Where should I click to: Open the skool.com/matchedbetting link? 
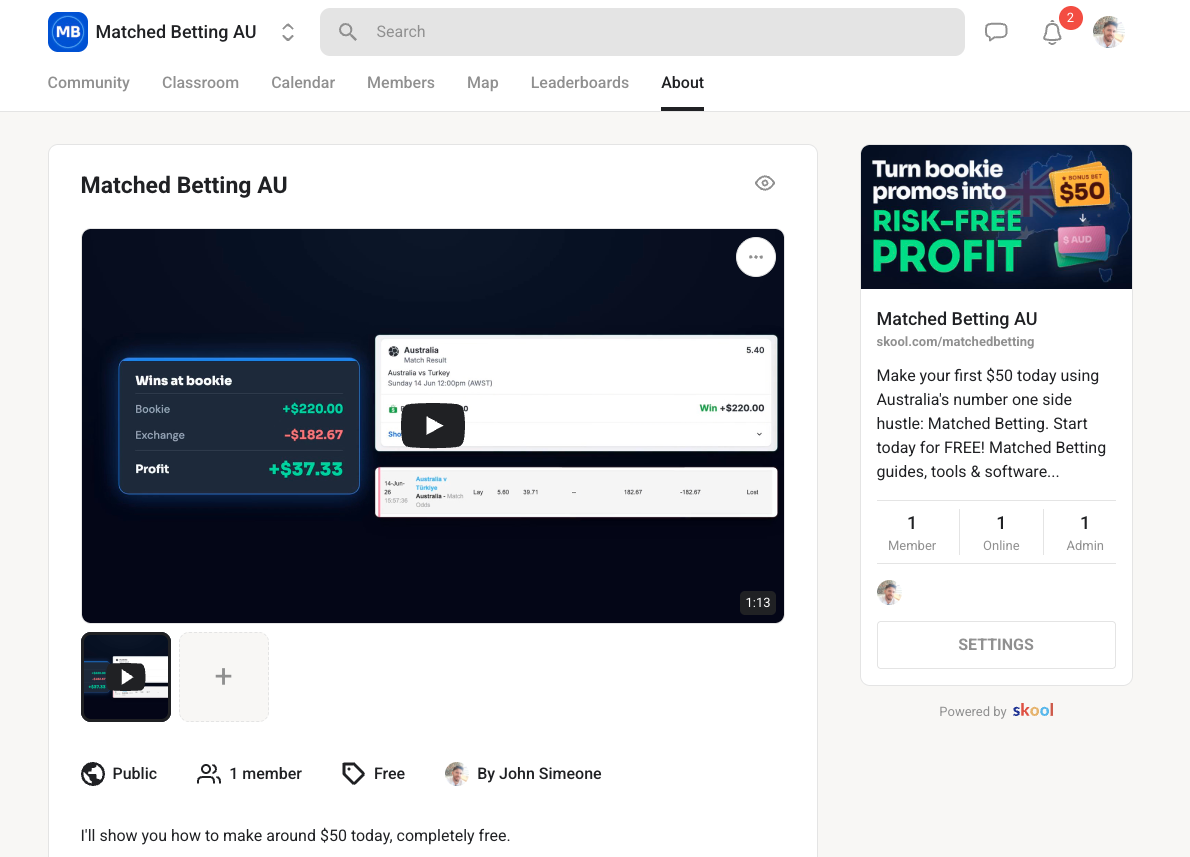click(955, 342)
